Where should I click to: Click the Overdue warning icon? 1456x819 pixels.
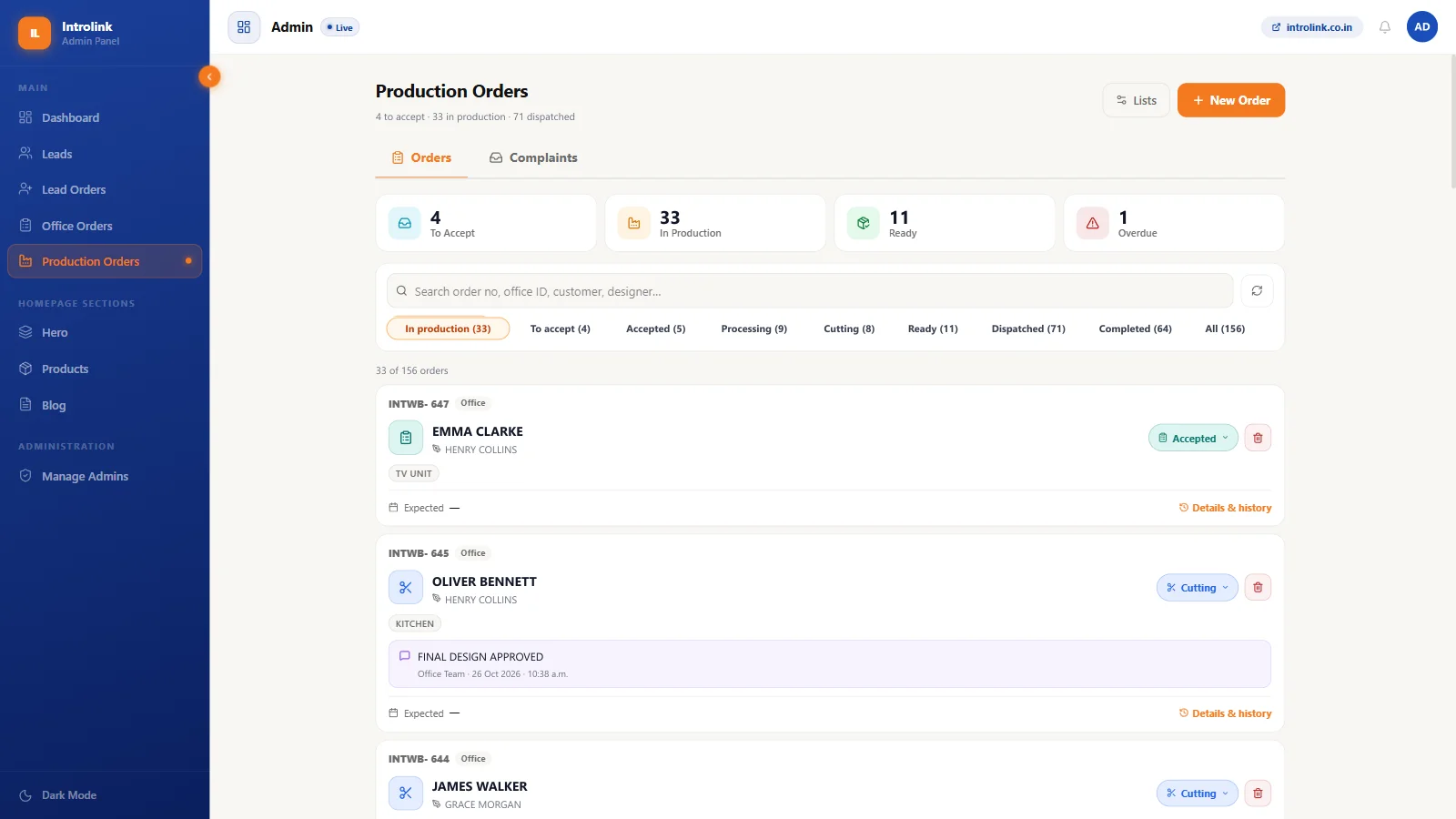point(1093,223)
